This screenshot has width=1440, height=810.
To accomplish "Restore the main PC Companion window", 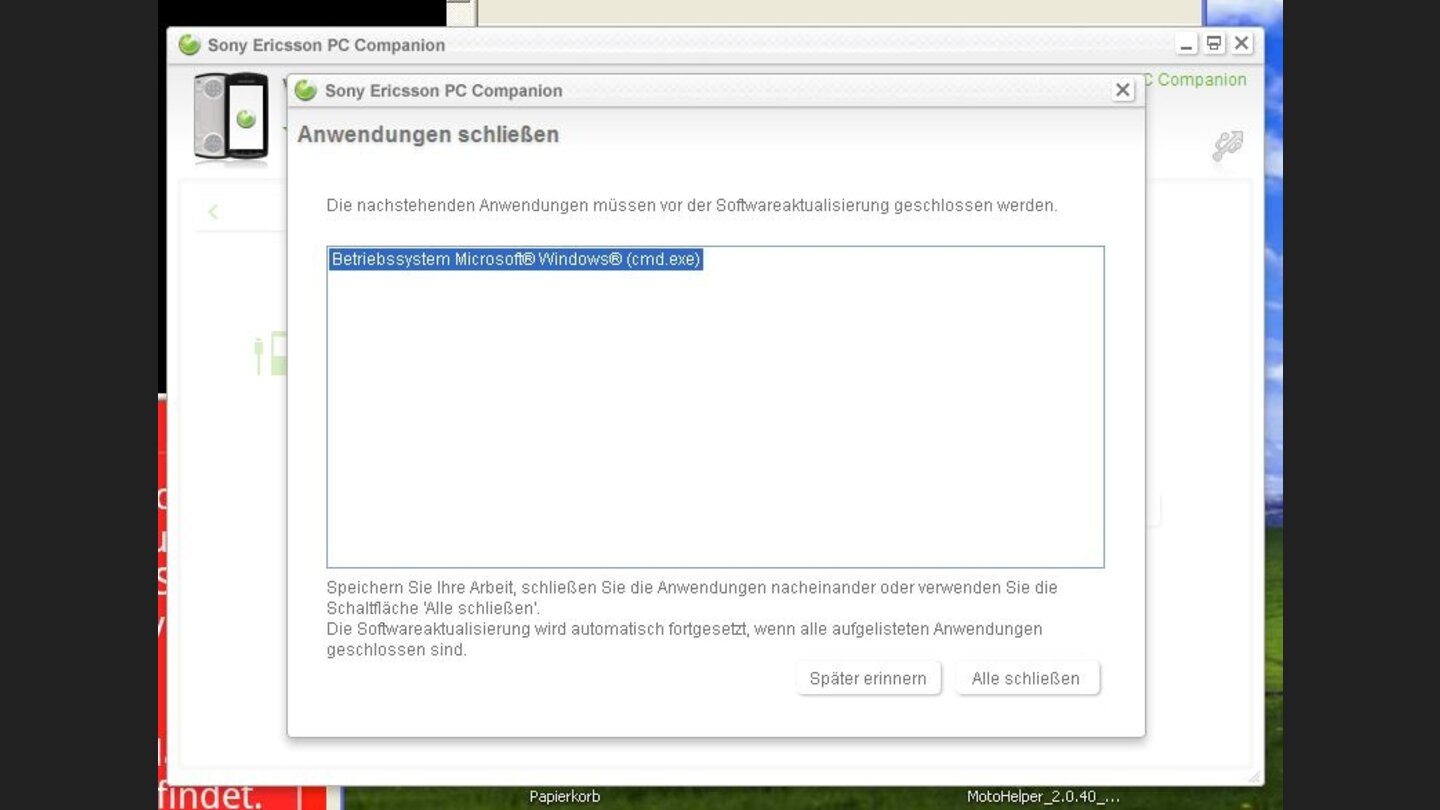I will click(x=1214, y=44).
